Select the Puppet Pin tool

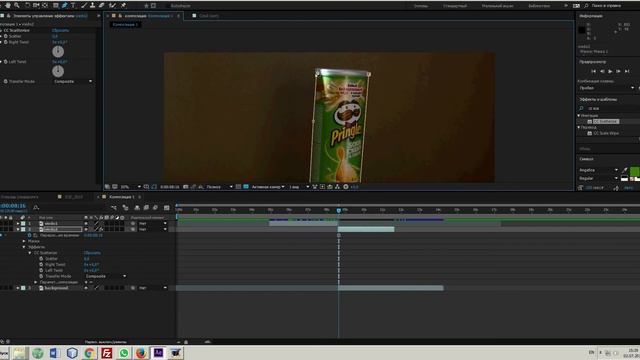click(123, 5)
